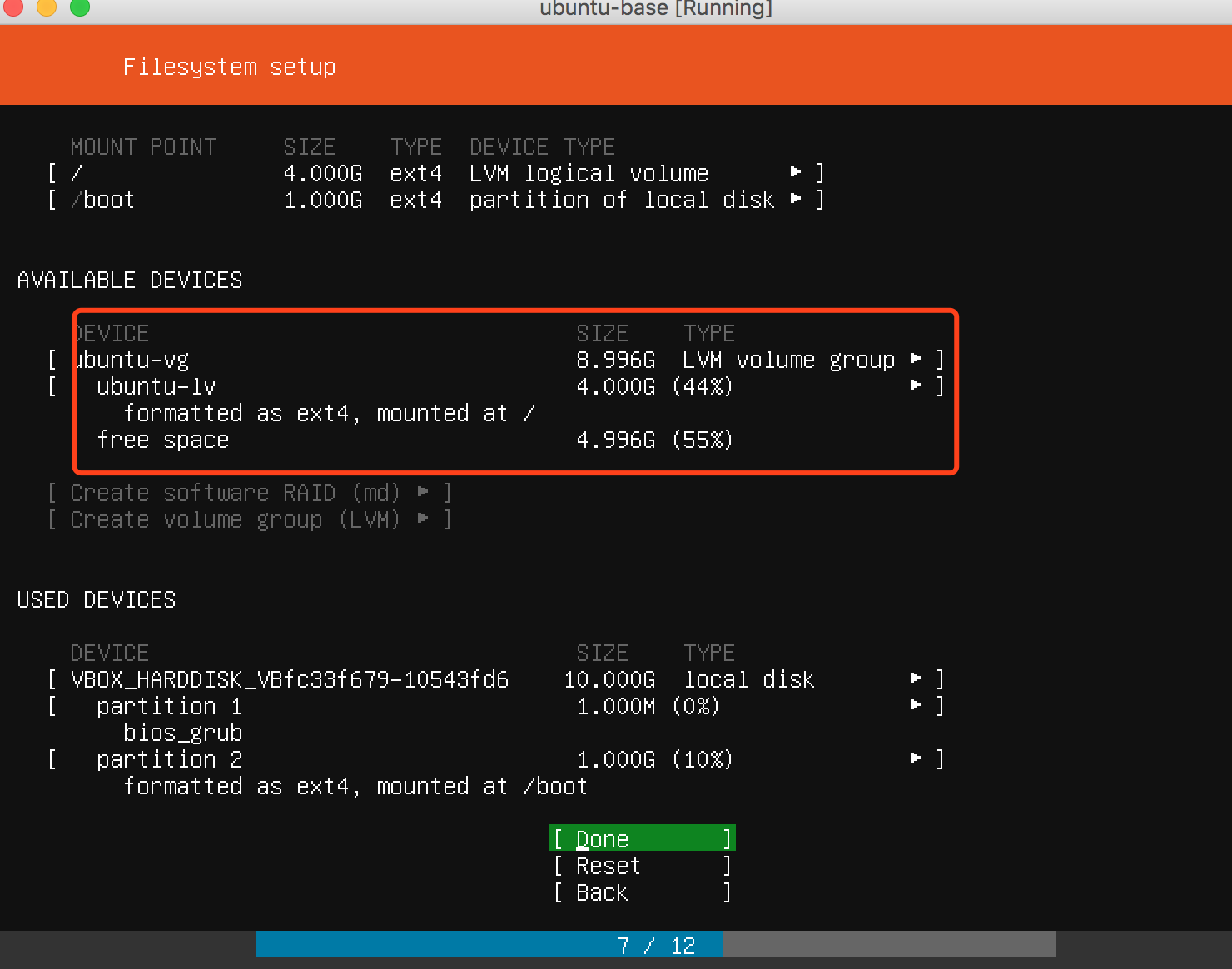The height and width of the screenshot is (969, 1232).
Task: Select the /boot mount point entry
Action: click(436, 200)
